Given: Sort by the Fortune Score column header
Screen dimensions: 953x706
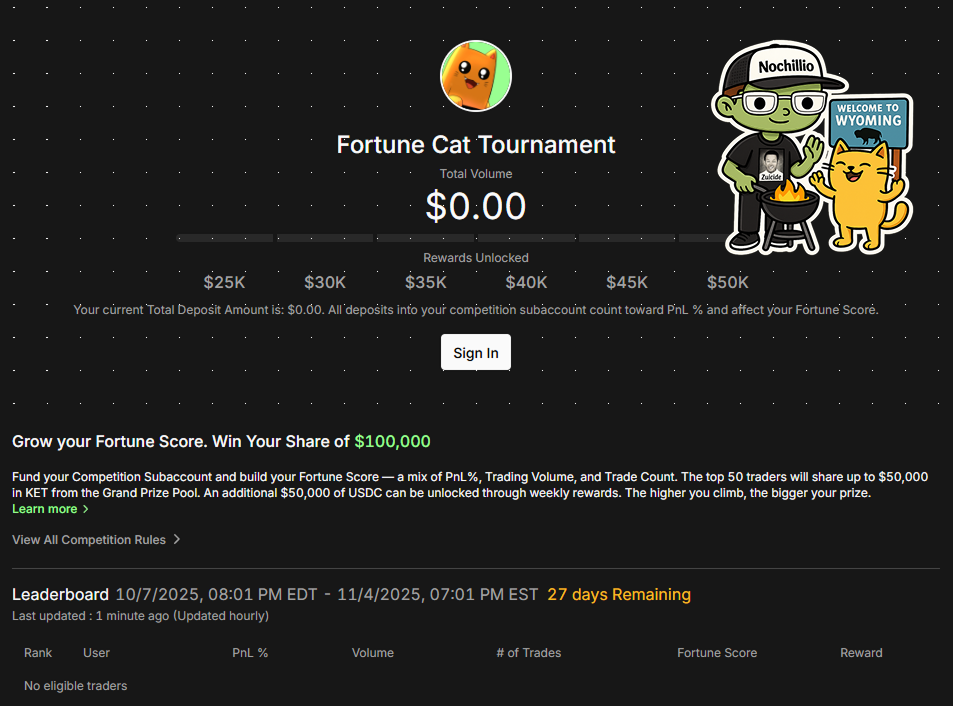Looking at the screenshot, I should (717, 653).
